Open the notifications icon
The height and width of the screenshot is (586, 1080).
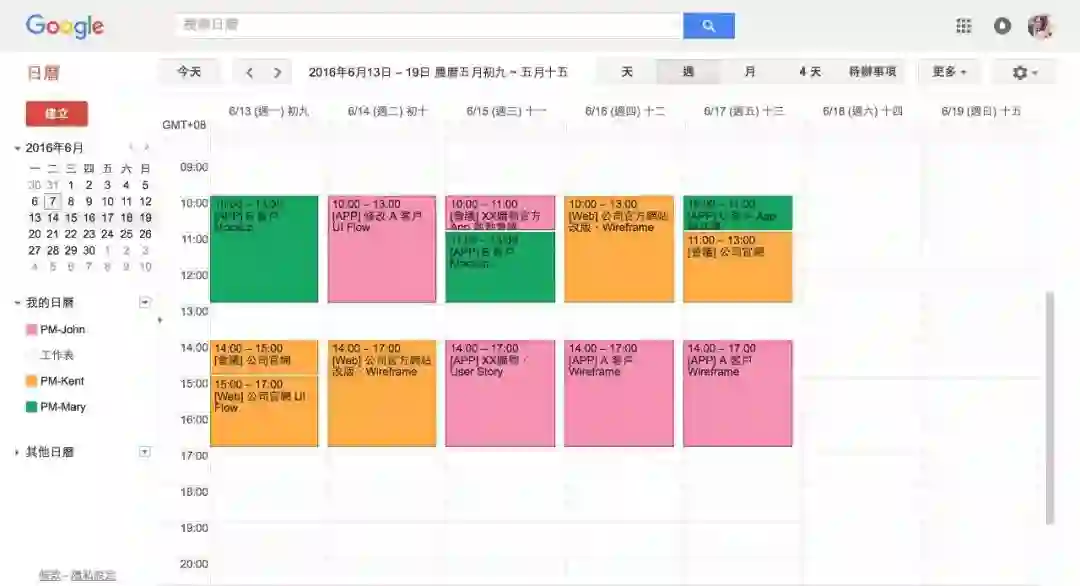1002,26
